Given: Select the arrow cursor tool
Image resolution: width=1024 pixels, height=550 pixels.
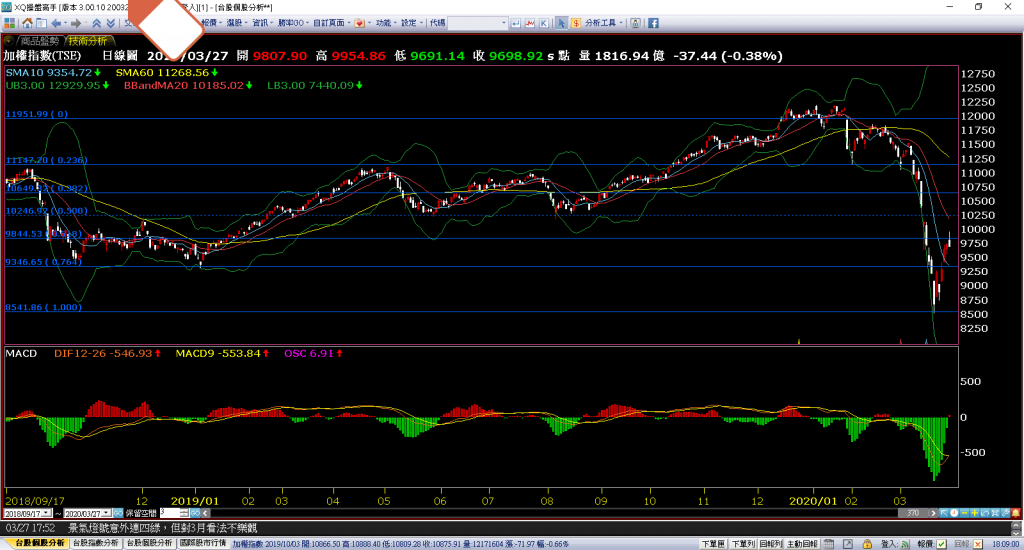Looking at the screenshot, I should click(x=562, y=22).
